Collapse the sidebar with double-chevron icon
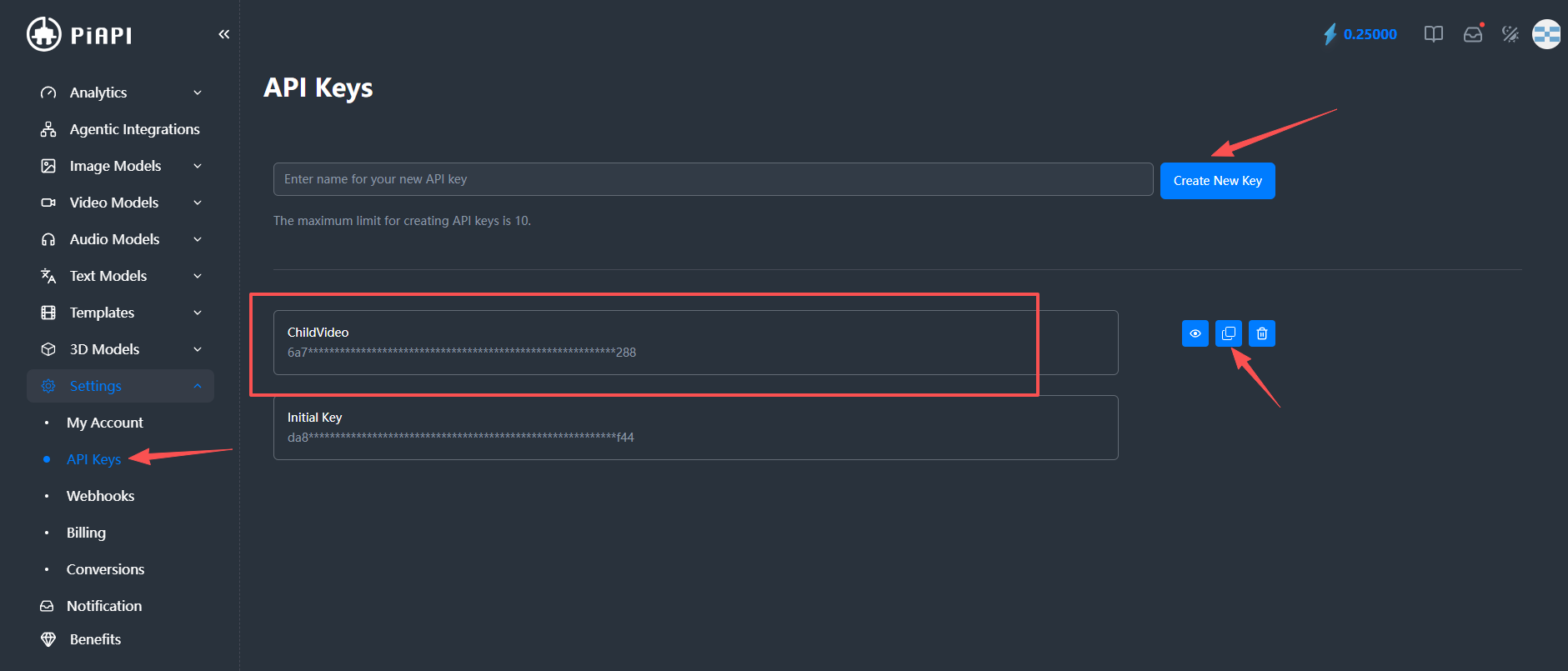The width and height of the screenshot is (1568, 671). point(223,34)
